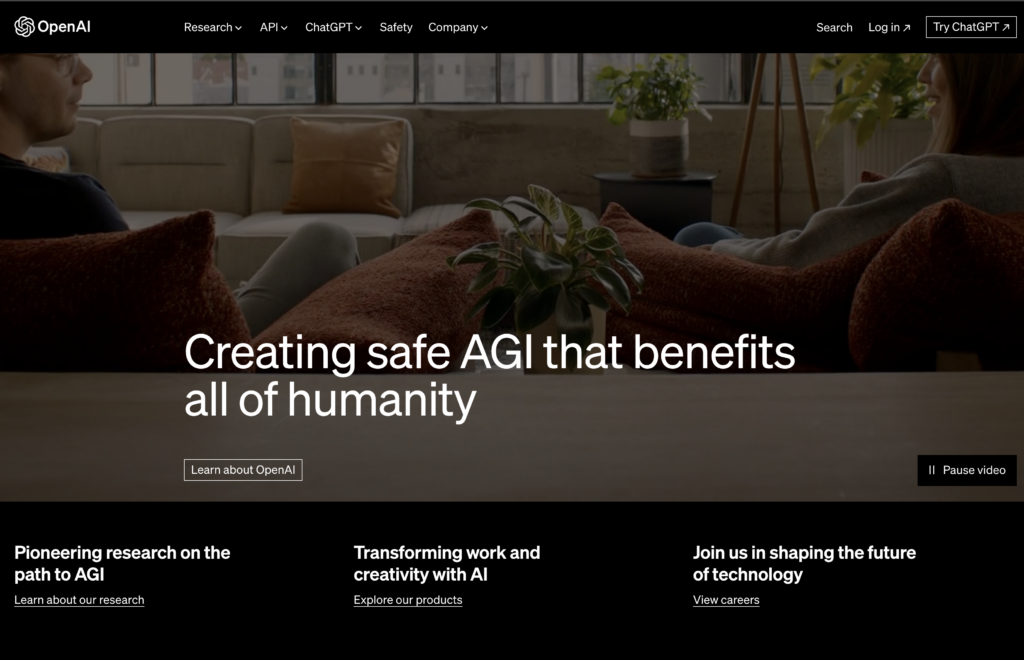Click the pause bars icon on video
Screen dimensions: 1024x660
coord(932,470)
